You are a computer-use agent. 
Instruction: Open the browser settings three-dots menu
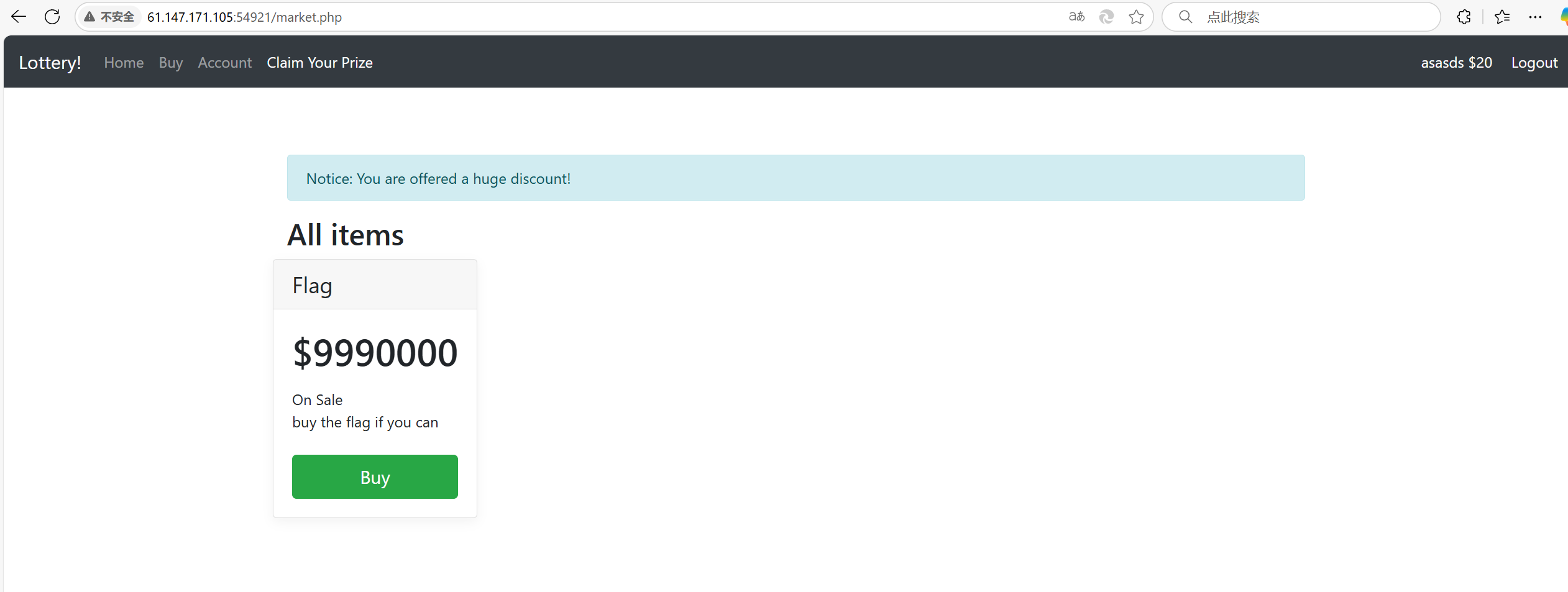(1535, 17)
